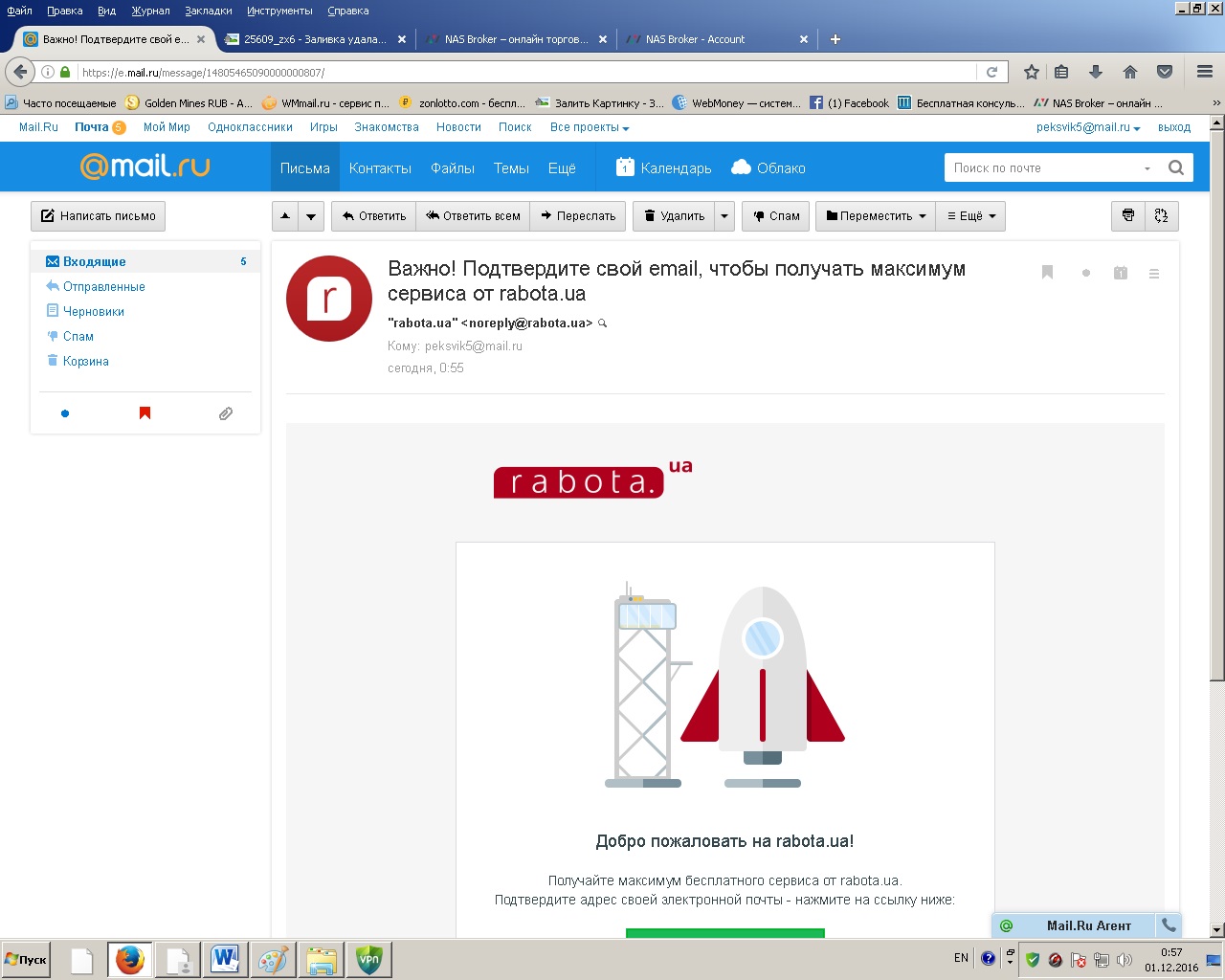Image resolution: width=1225 pixels, height=980 pixels.
Task: Open the Файл menu
Action: click(x=19, y=11)
